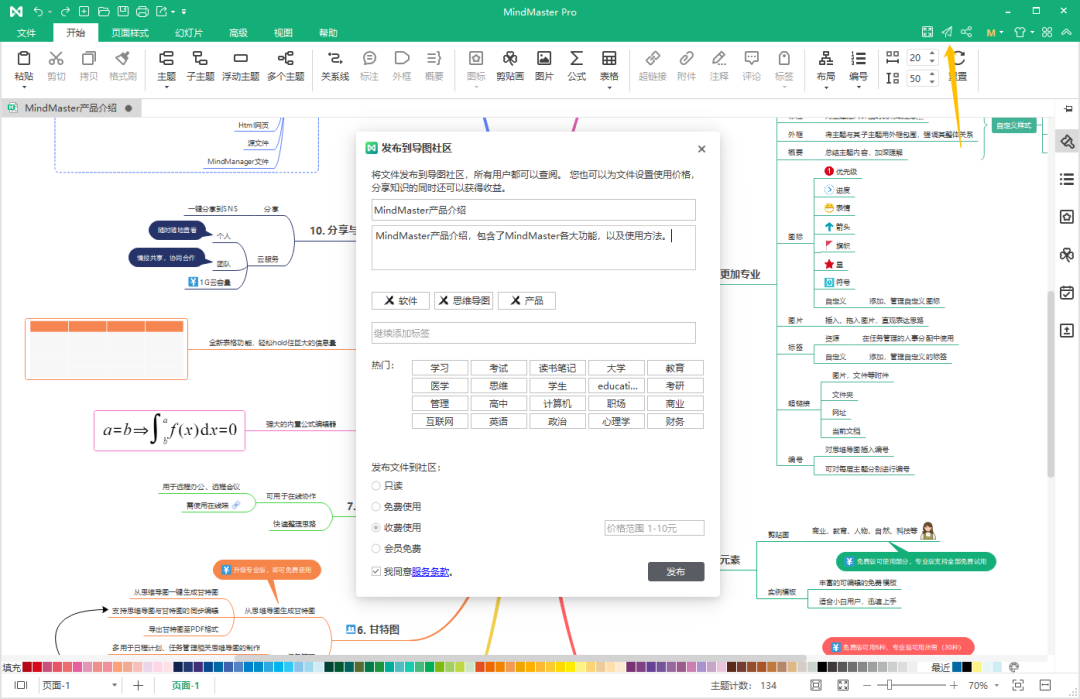Click the Attachment (附件) icon

pyautogui.click(x=686, y=59)
